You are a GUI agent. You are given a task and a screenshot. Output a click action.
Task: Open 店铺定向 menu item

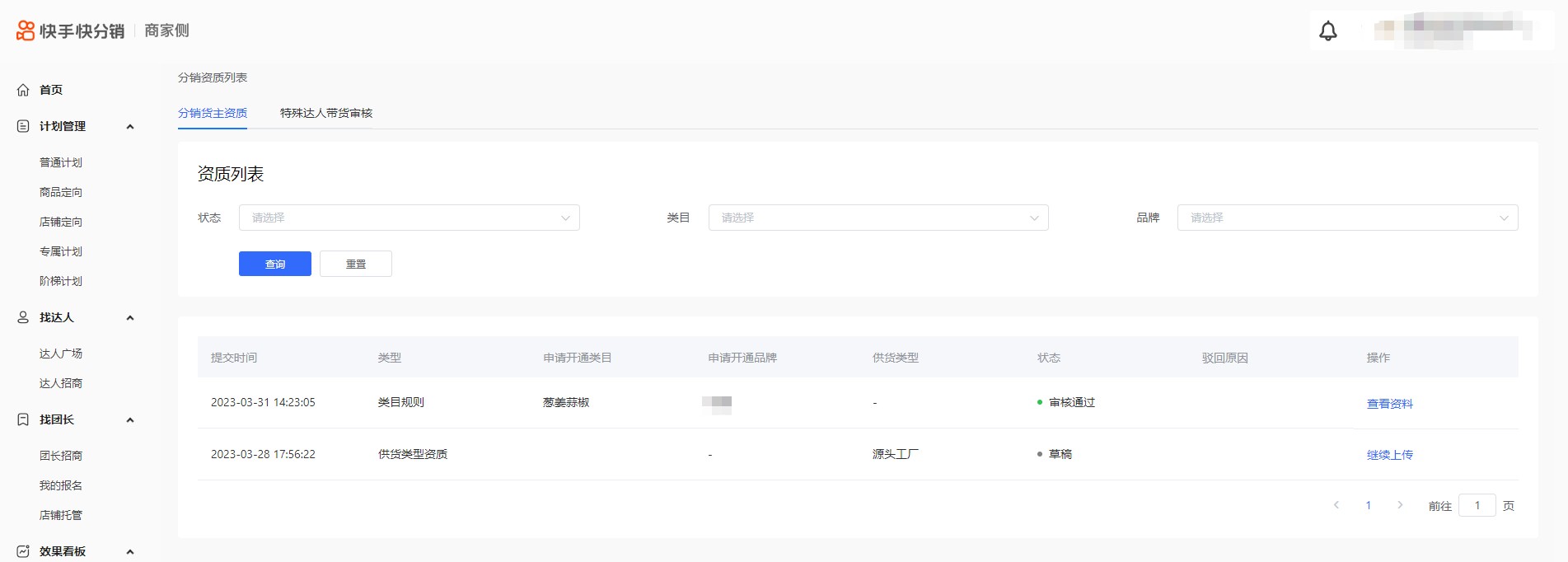pos(61,222)
